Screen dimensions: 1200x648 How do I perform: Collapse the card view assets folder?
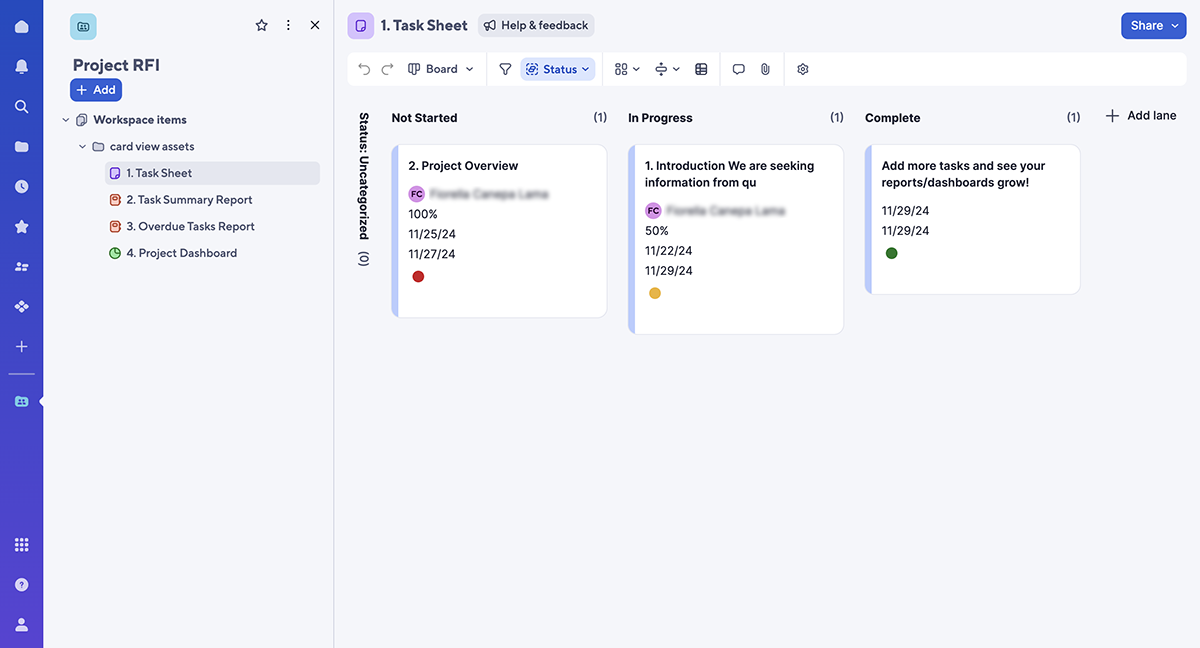click(x=83, y=147)
